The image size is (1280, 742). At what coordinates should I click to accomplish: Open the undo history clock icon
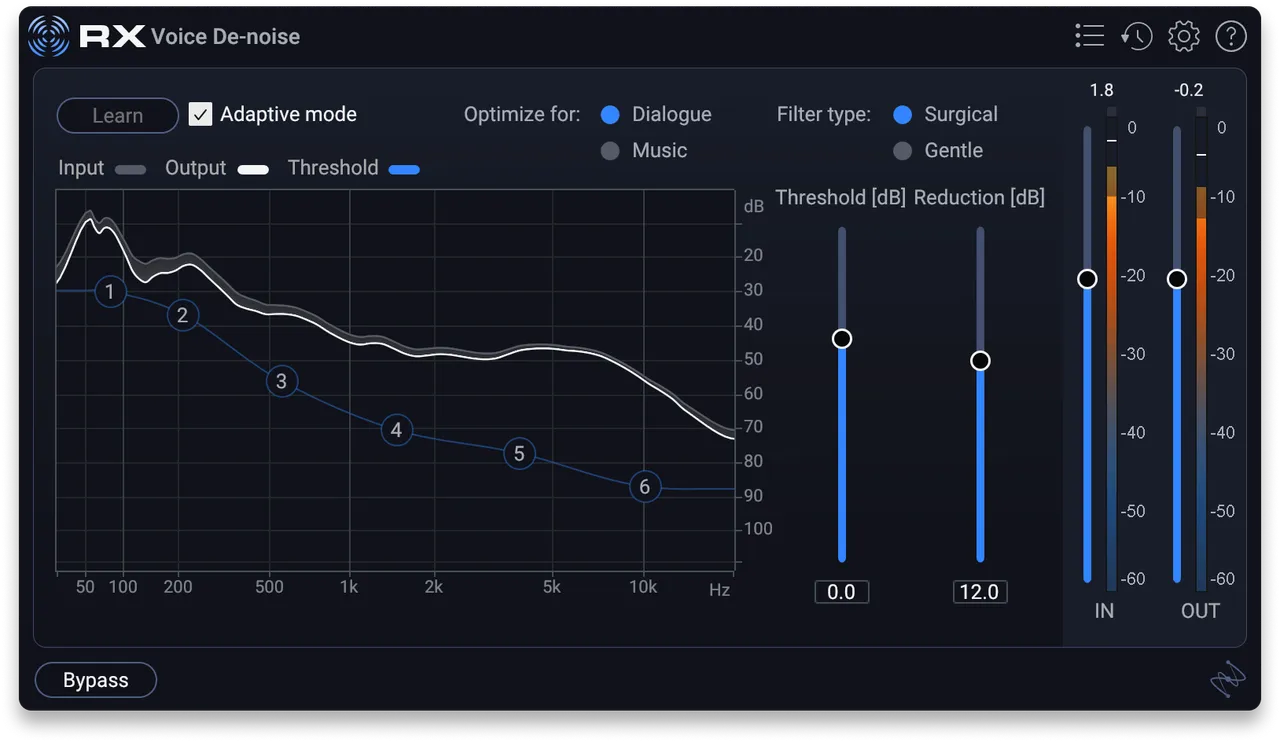[1136, 36]
